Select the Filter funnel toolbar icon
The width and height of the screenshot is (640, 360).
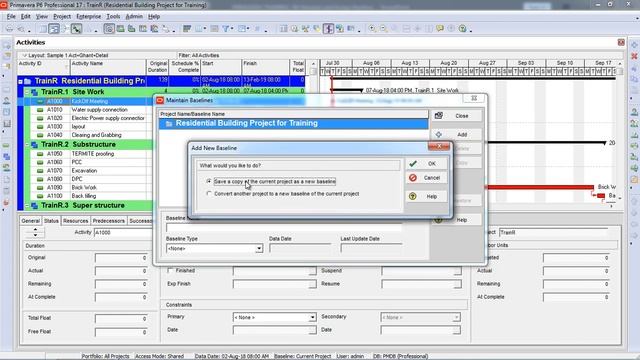click(x=226, y=29)
